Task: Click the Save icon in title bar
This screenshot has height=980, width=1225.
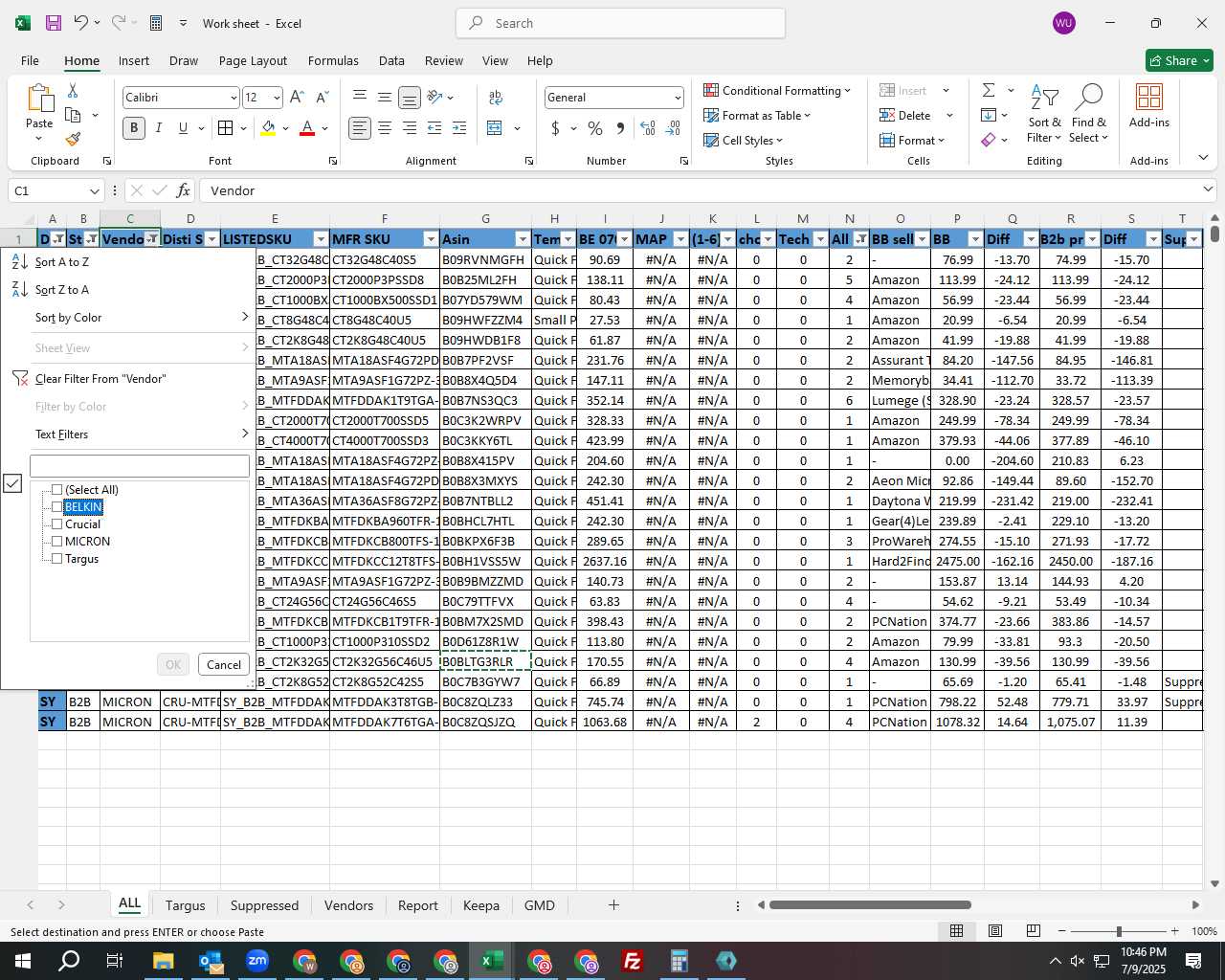Action: [54, 23]
